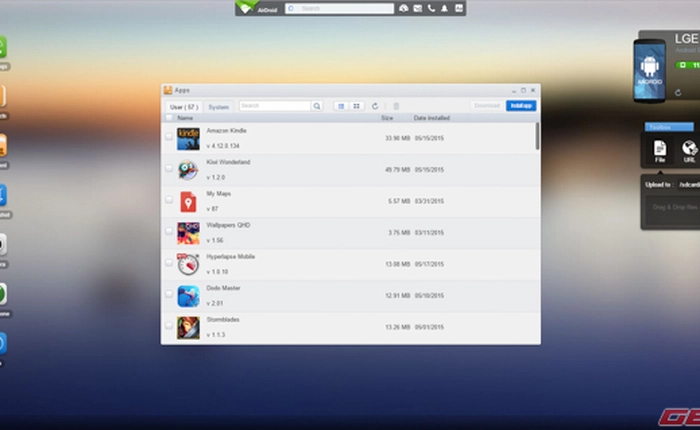The width and height of the screenshot is (700, 430).
Task: Click the magnifier search icon in Apps window
Action: tap(317, 105)
